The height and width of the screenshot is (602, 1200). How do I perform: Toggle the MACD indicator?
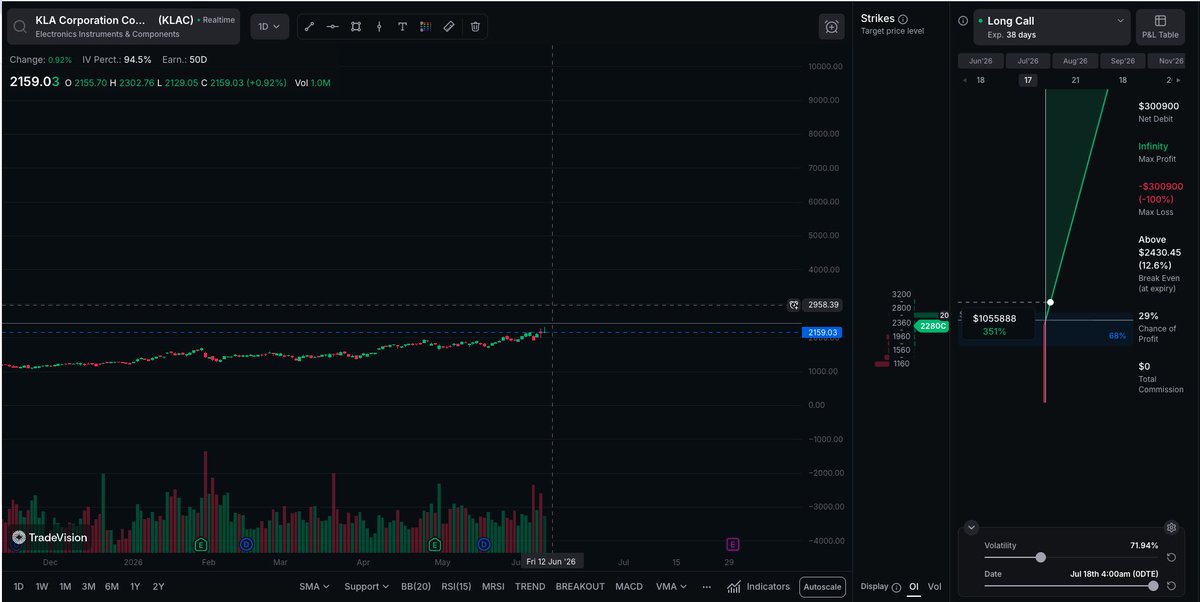(x=629, y=587)
